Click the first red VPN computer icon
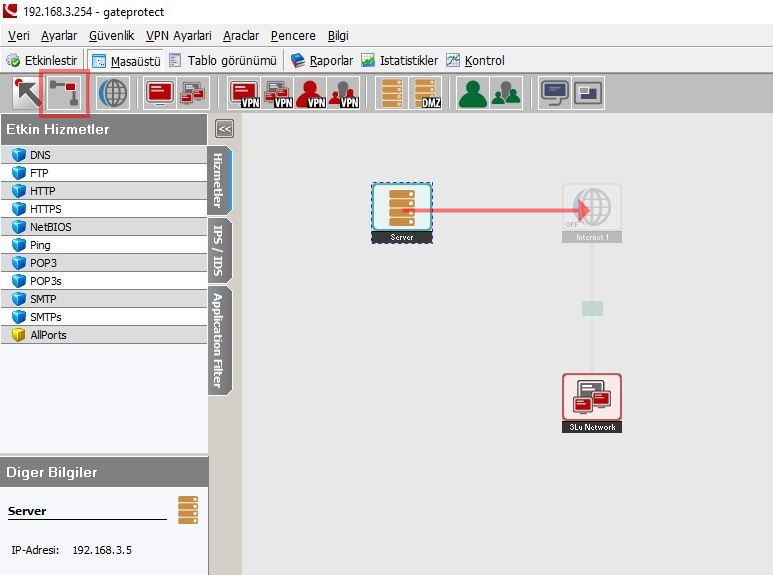773x575 pixels. coord(245,93)
